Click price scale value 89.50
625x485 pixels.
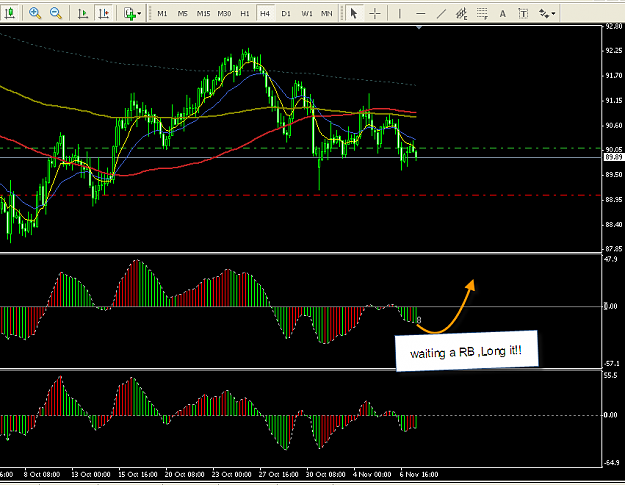point(613,175)
